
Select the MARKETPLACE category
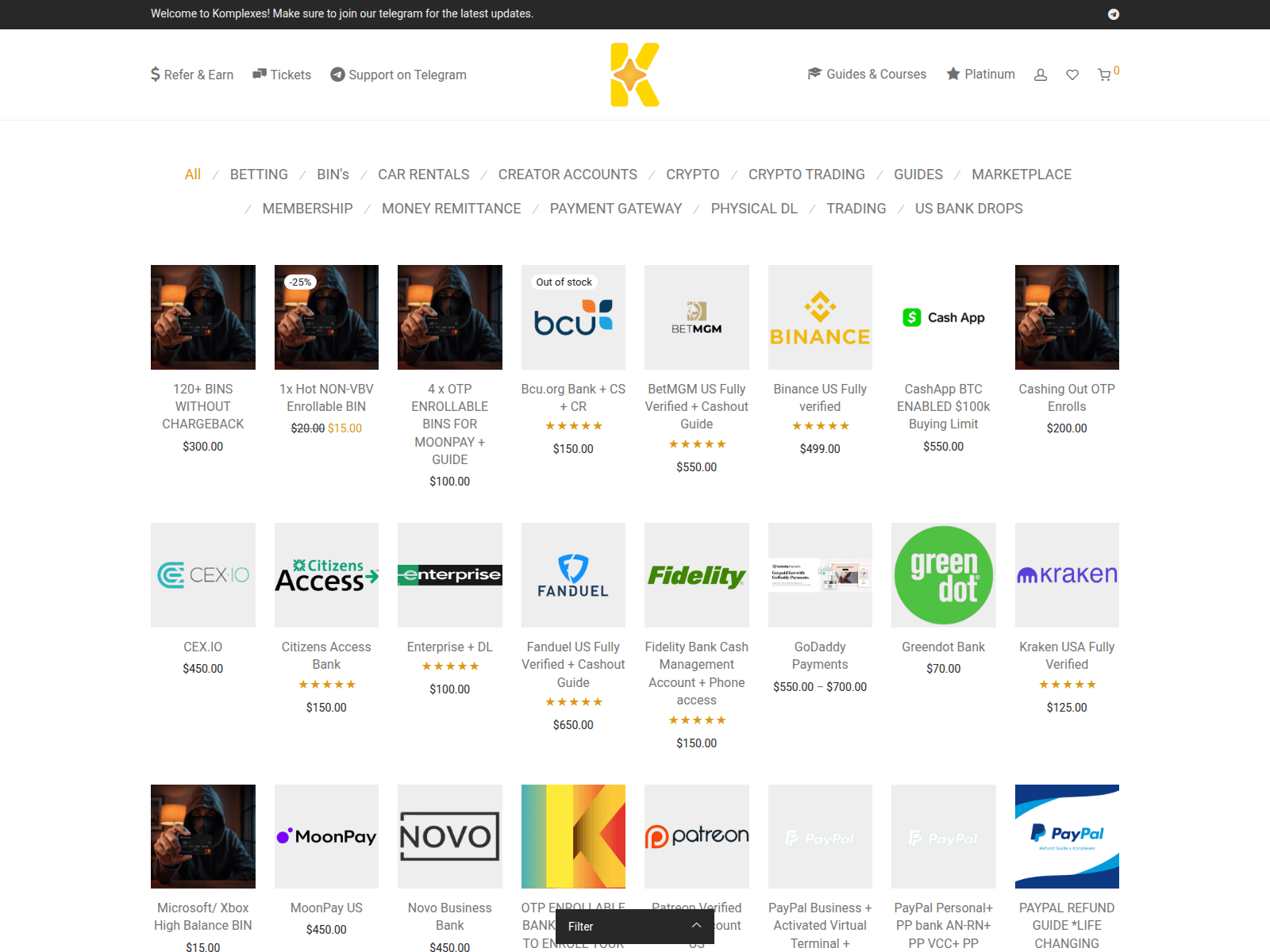1022,175
